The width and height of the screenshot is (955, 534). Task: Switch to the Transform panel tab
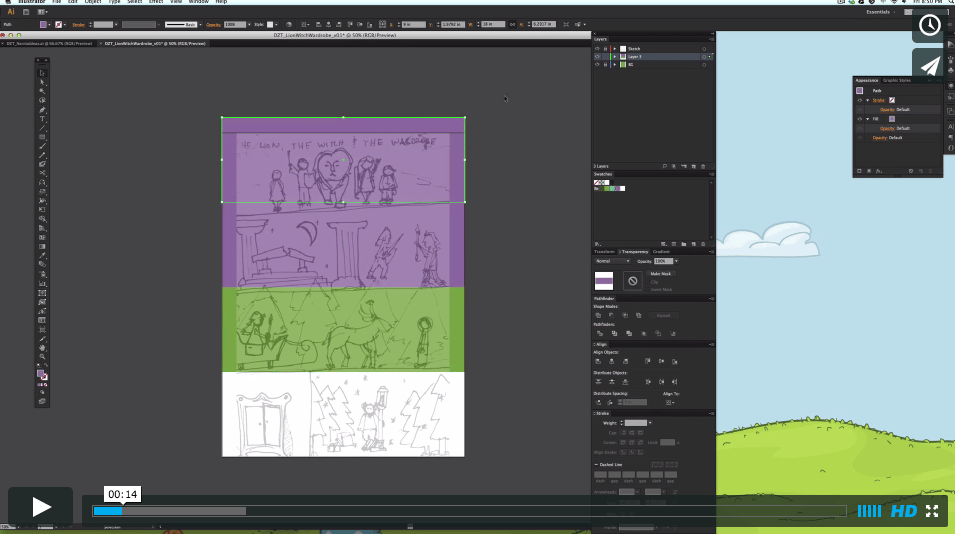click(x=604, y=252)
